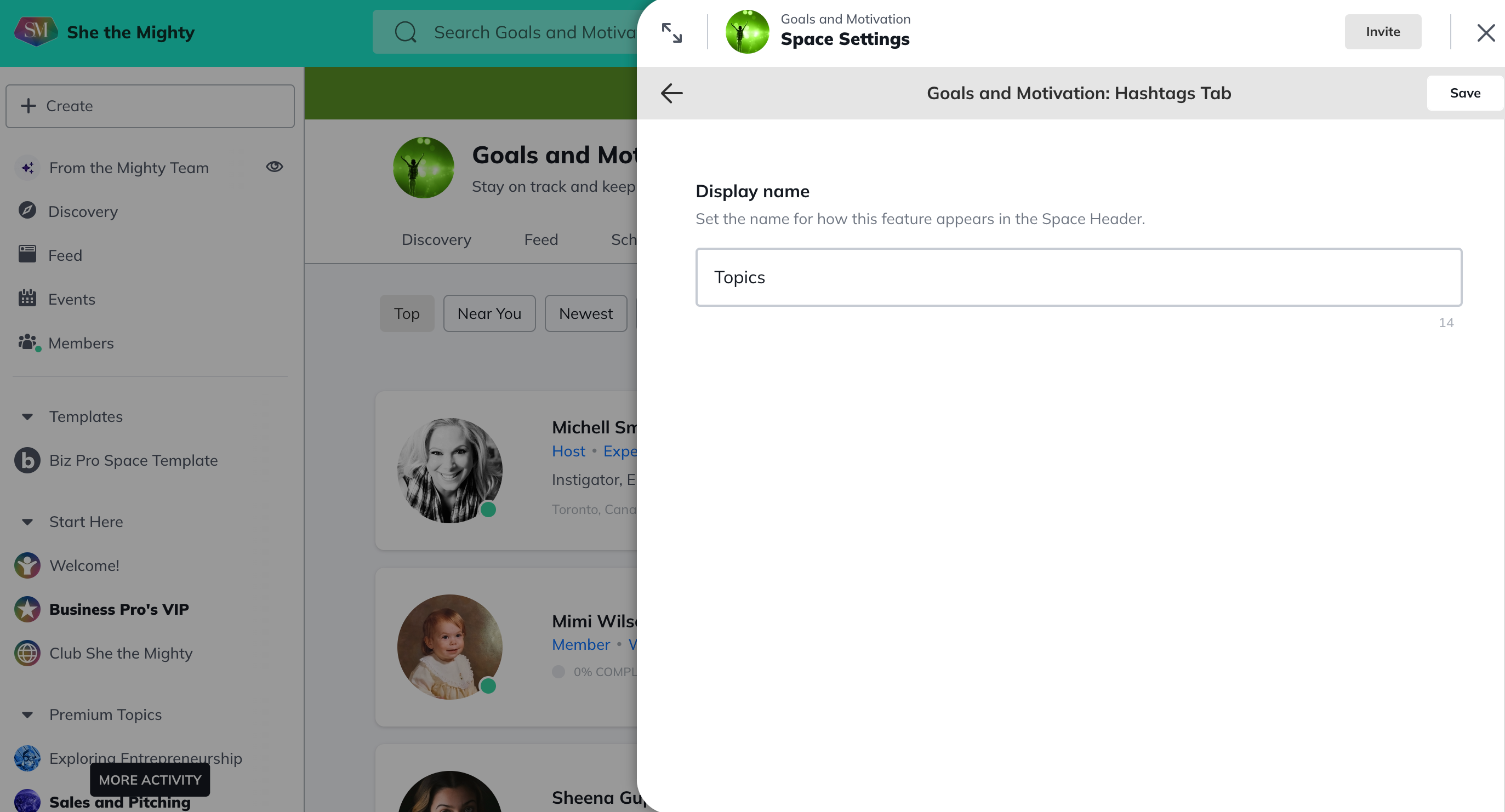Open the Events calendar icon
Screen dimensions: 1505x812
click(x=27, y=298)
